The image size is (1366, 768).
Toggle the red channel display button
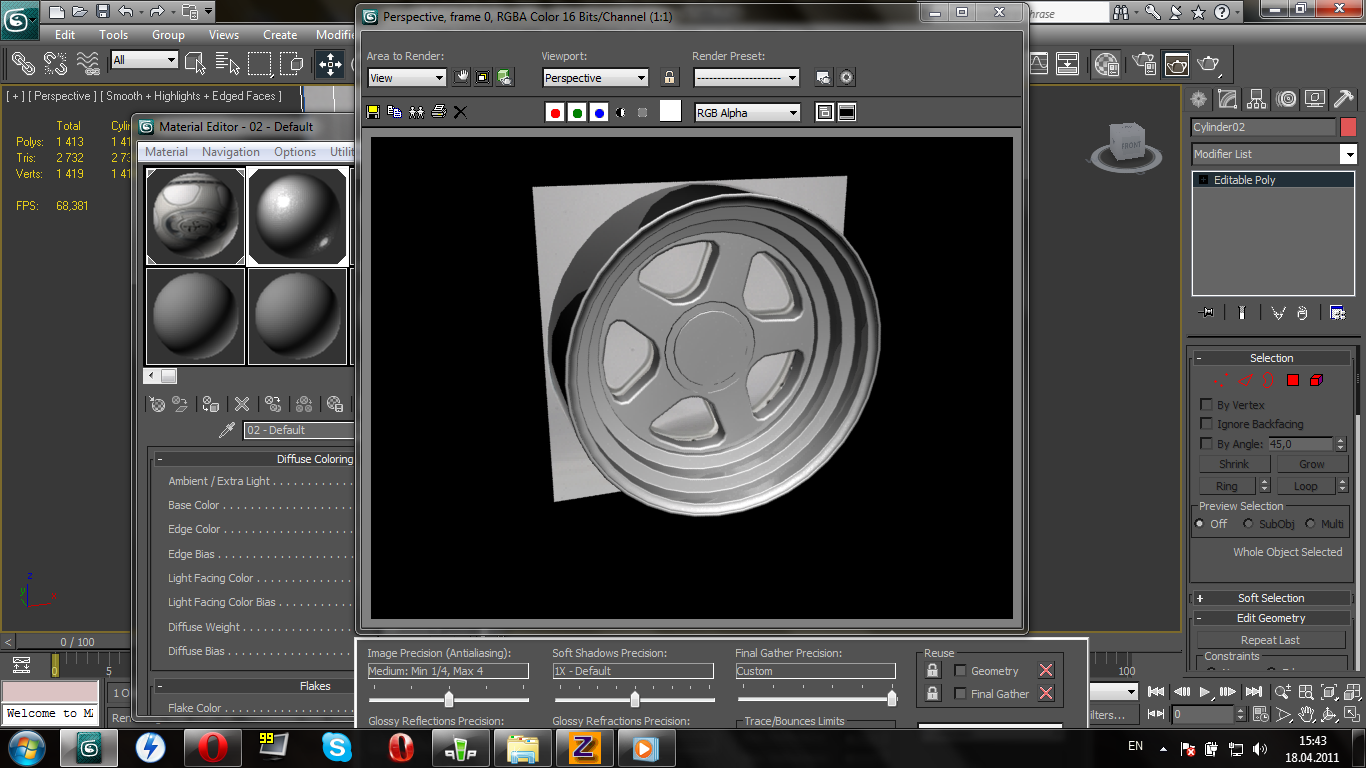point(555,113)
